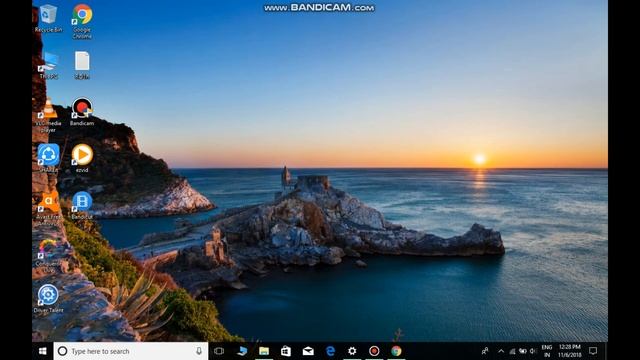The width and height of the screenshot is (640, 360).
Task: Open the VLC media player shortcut
Action: (x=48, y=116)
